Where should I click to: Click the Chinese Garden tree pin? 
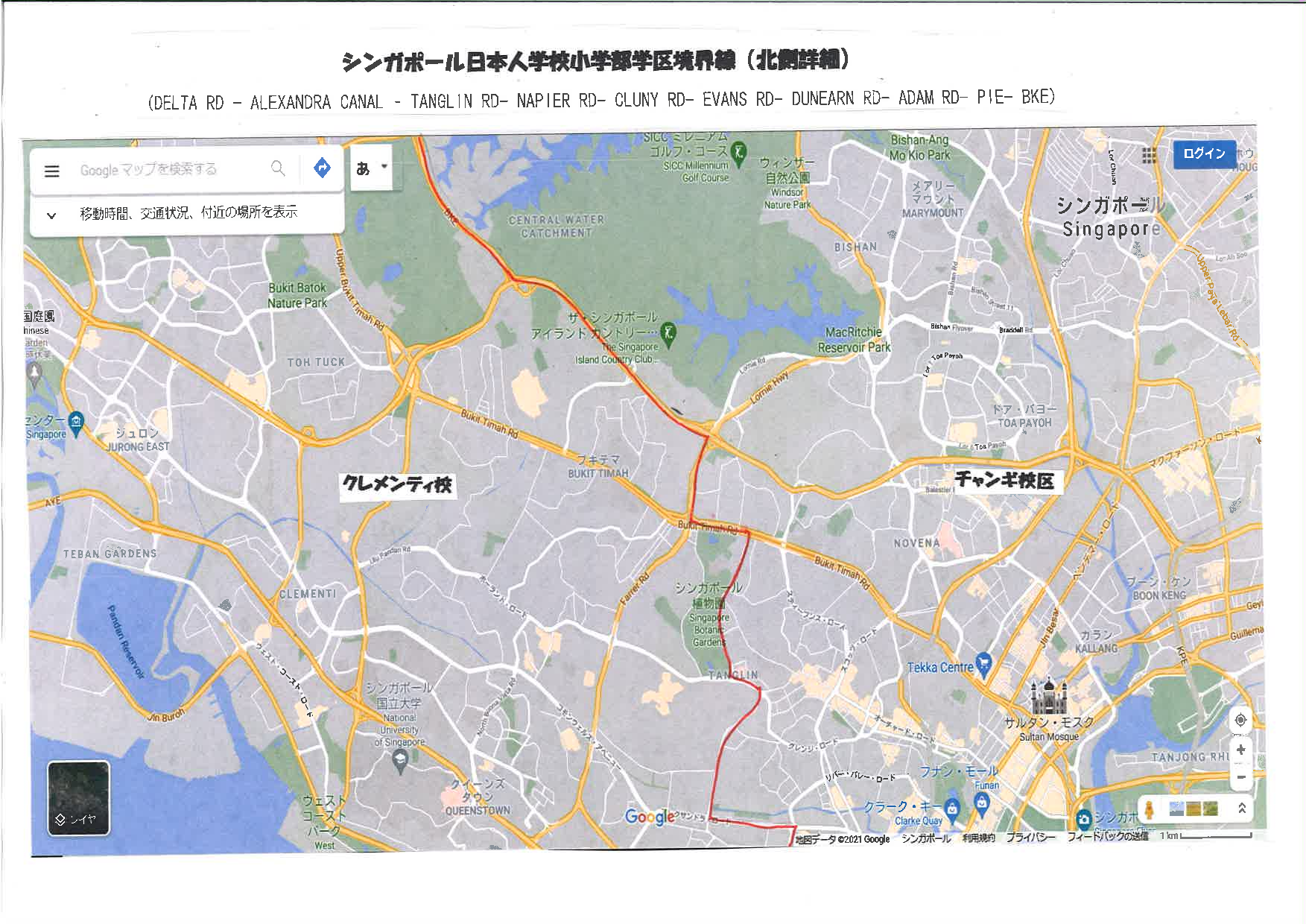coord(34,373)
